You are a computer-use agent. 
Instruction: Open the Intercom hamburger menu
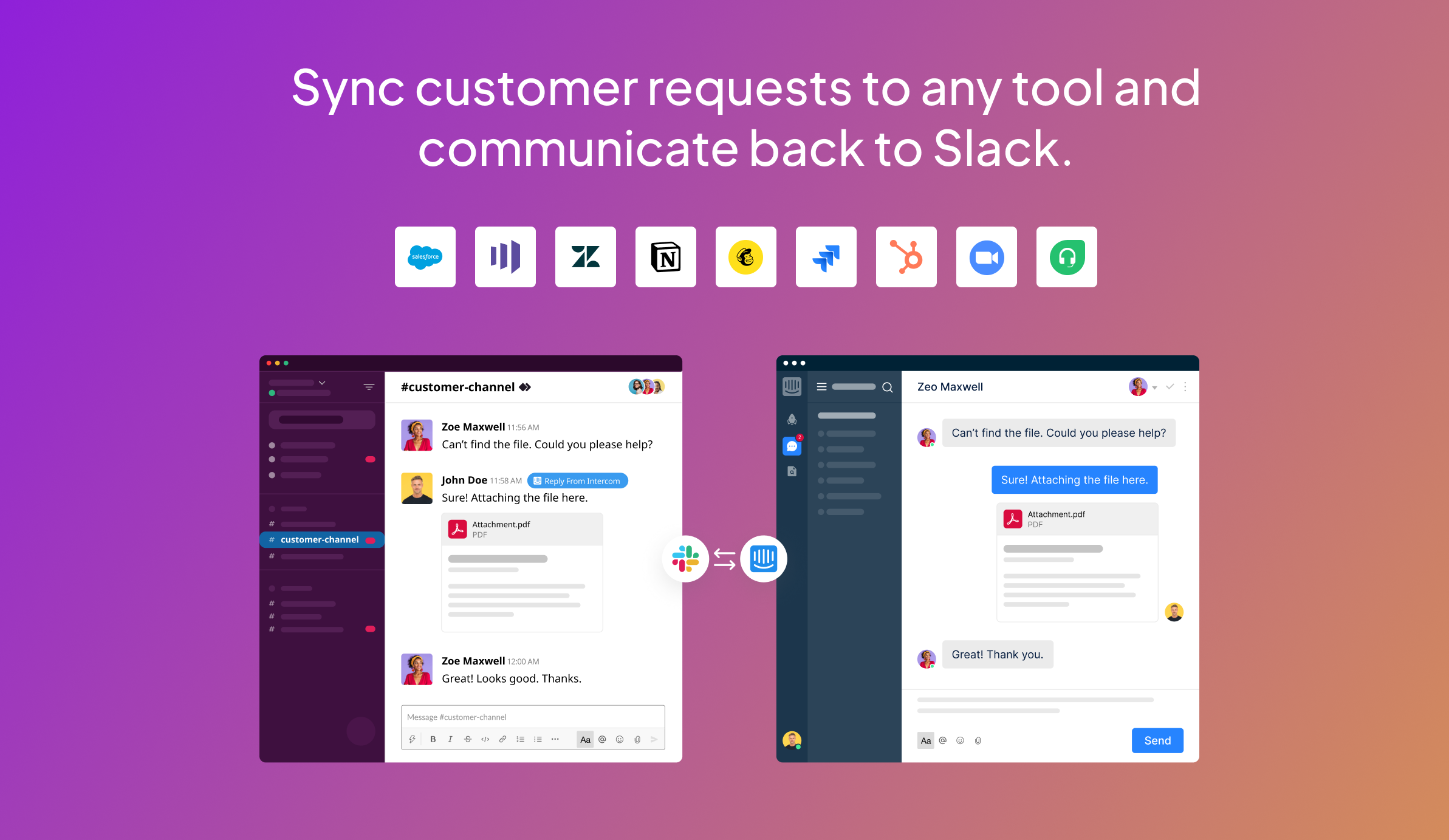point(821,387)
